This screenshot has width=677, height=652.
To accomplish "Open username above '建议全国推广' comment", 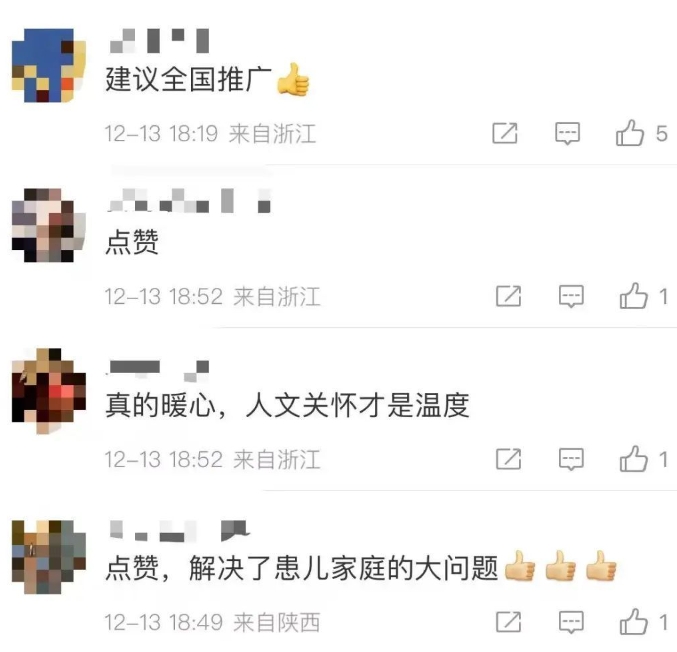I will 159,41.
